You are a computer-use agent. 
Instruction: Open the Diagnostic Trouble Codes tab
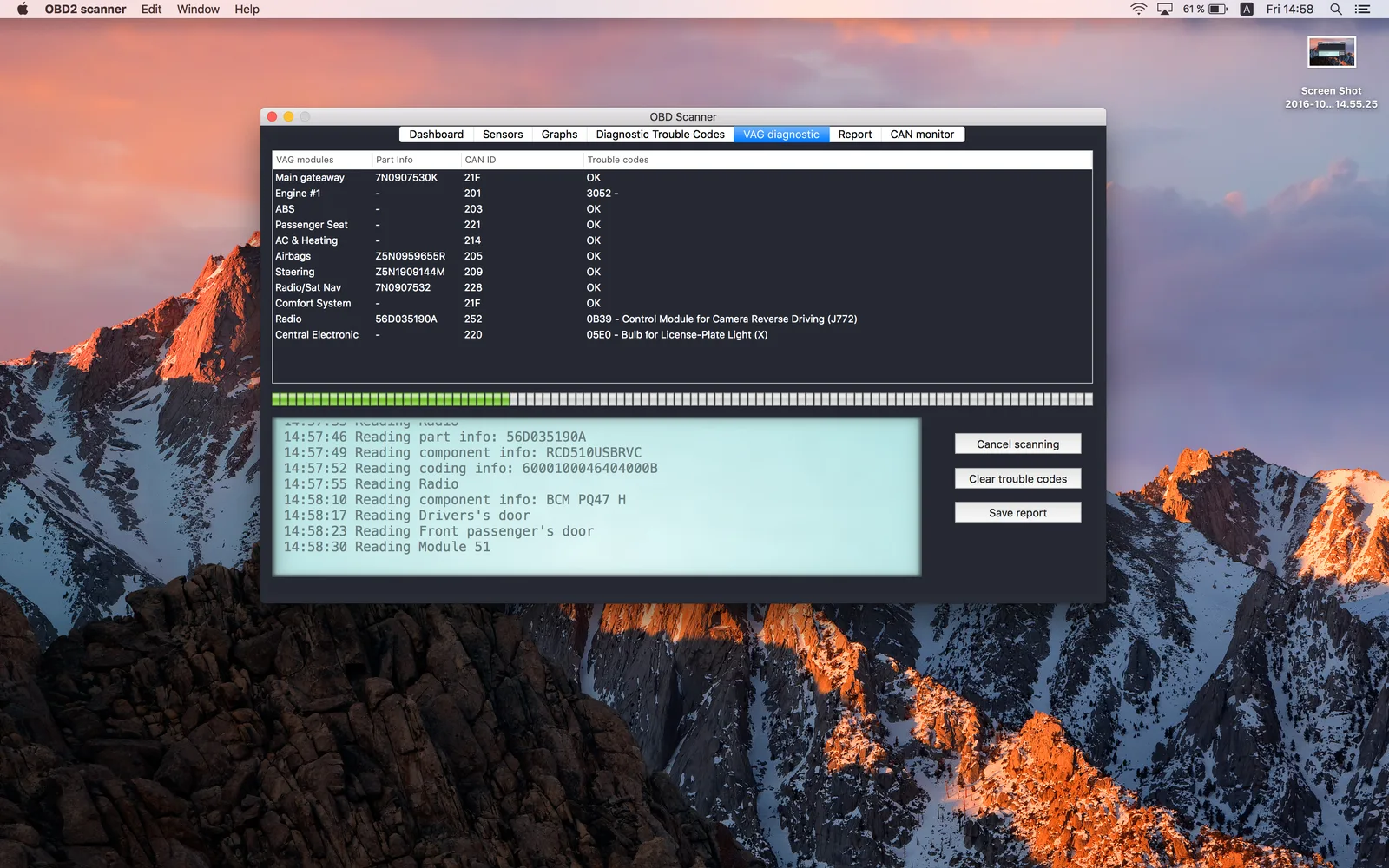click(x=660, y=135)
